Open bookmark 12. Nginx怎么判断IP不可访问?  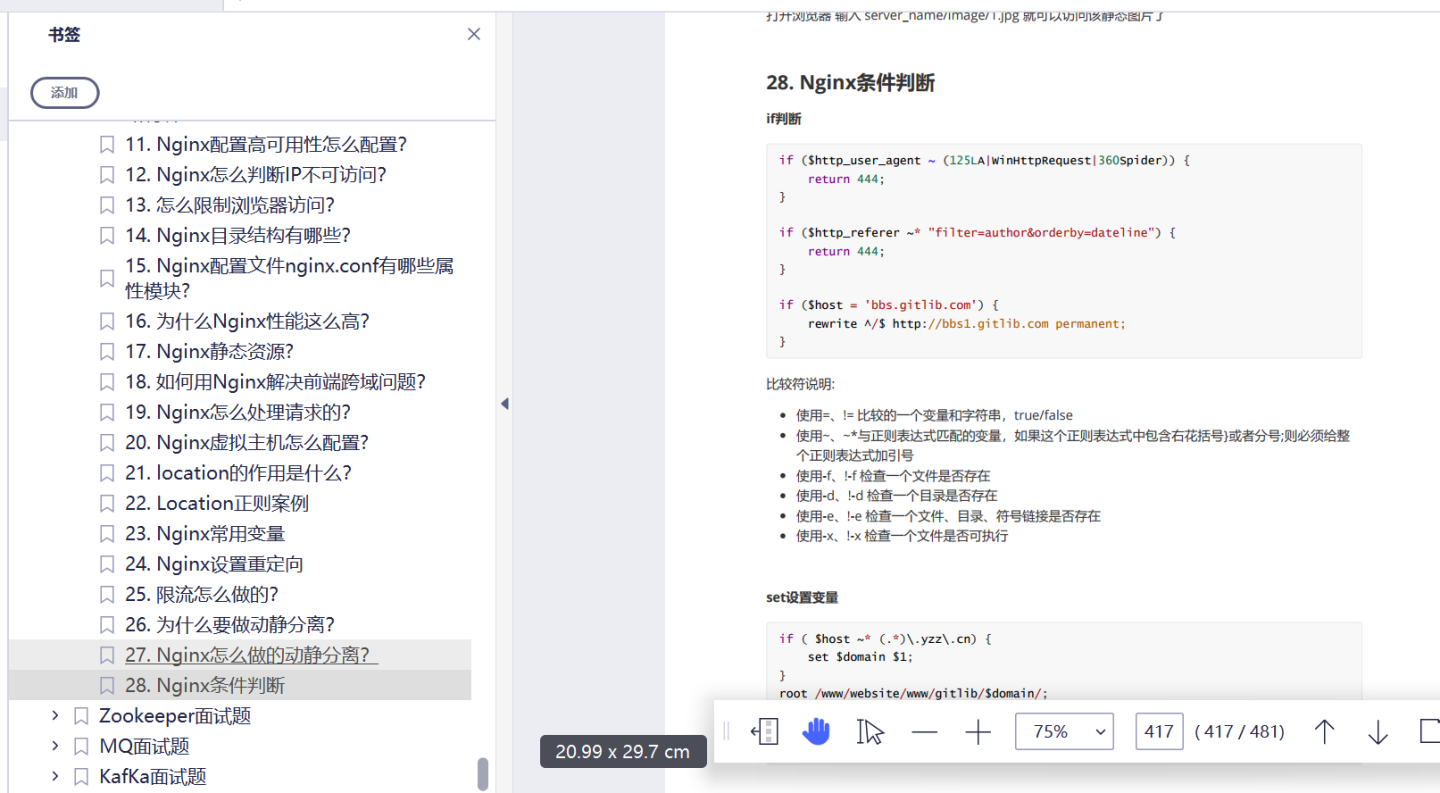256,175
